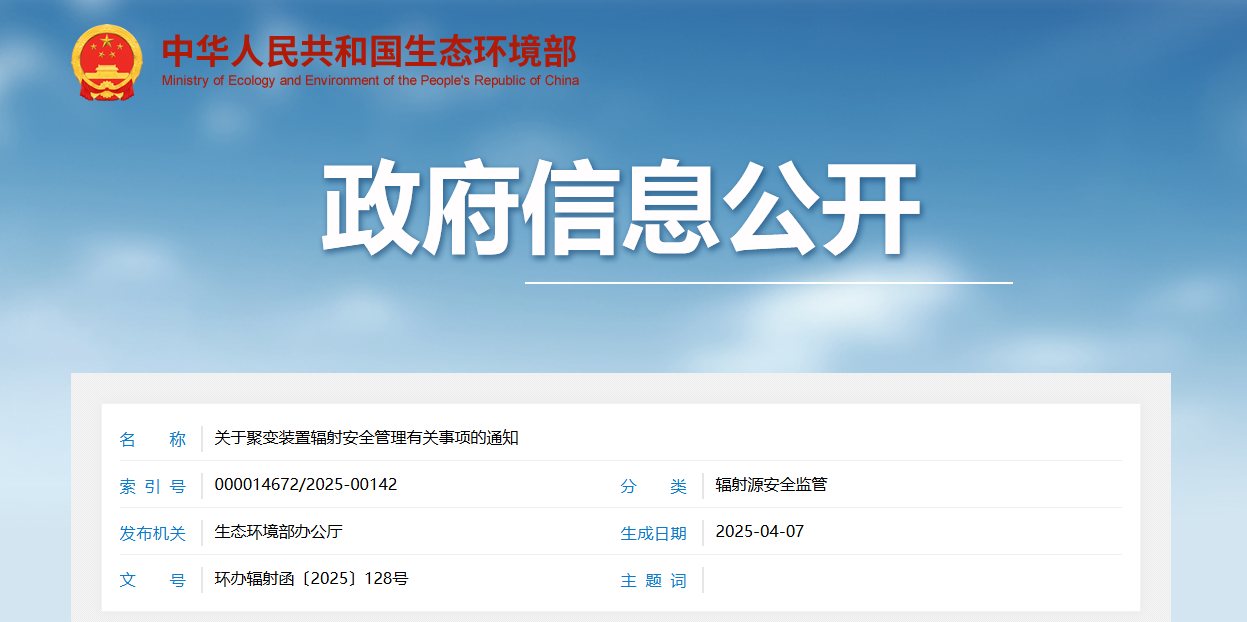The height and width of the screenshot is (622, 1247).
Task: Click the 文号 field label
Action: coord(153,580)
